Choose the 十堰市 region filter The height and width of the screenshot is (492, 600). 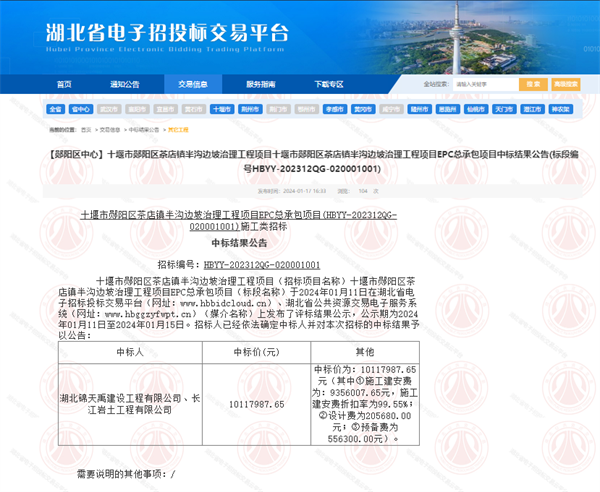pyautogui.click(x=222, y=109)
